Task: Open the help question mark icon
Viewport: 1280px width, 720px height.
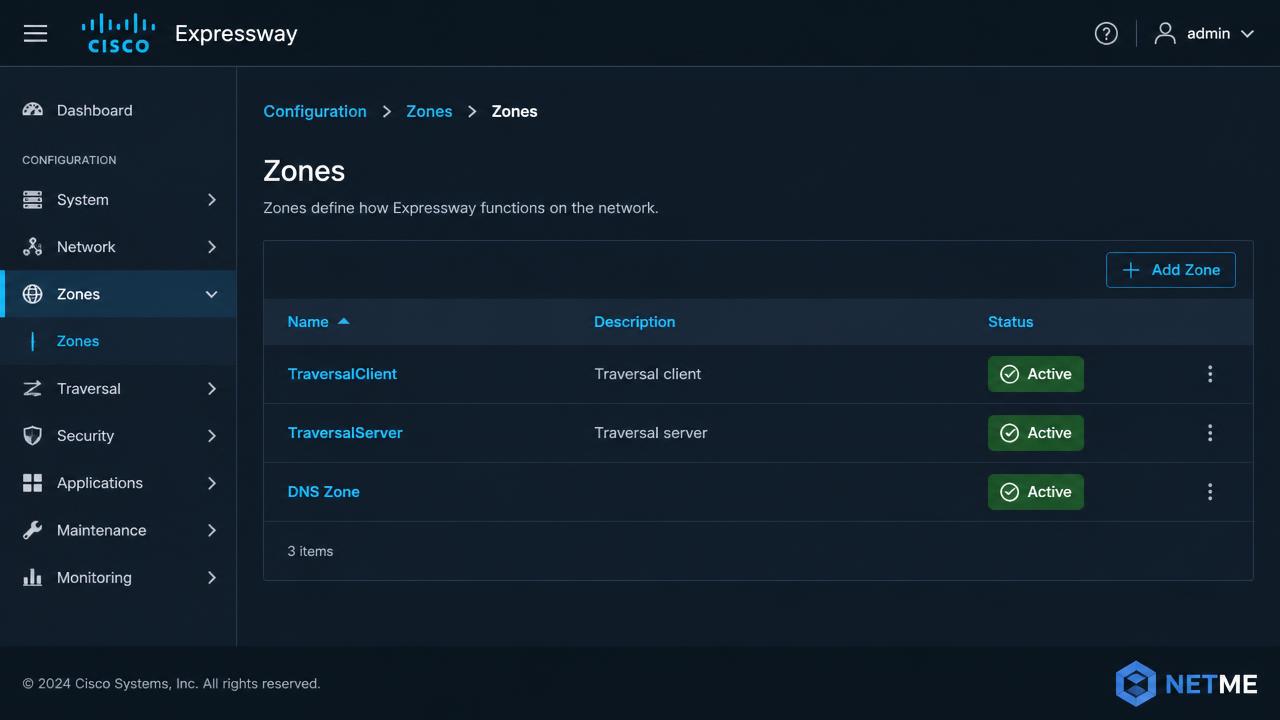Action: coord(1106,33)
